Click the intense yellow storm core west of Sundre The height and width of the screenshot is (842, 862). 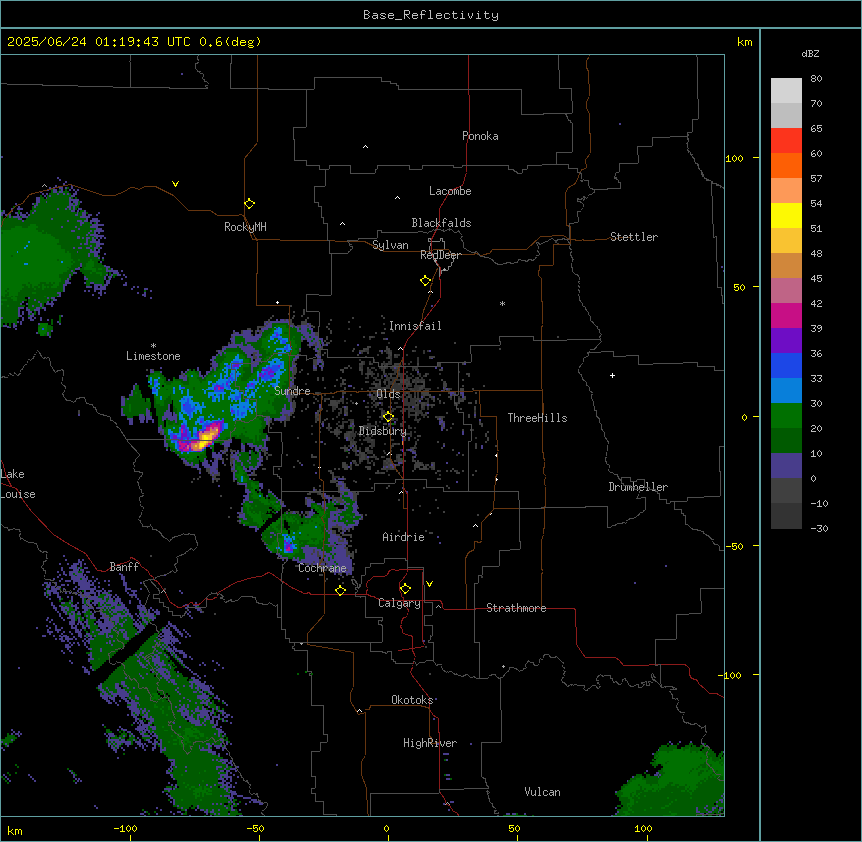coord(208,436)
